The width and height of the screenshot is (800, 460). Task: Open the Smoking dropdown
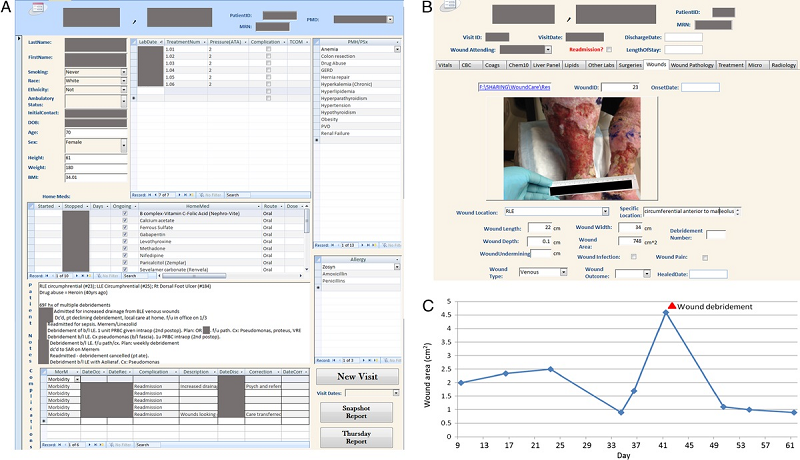point(123,73)
